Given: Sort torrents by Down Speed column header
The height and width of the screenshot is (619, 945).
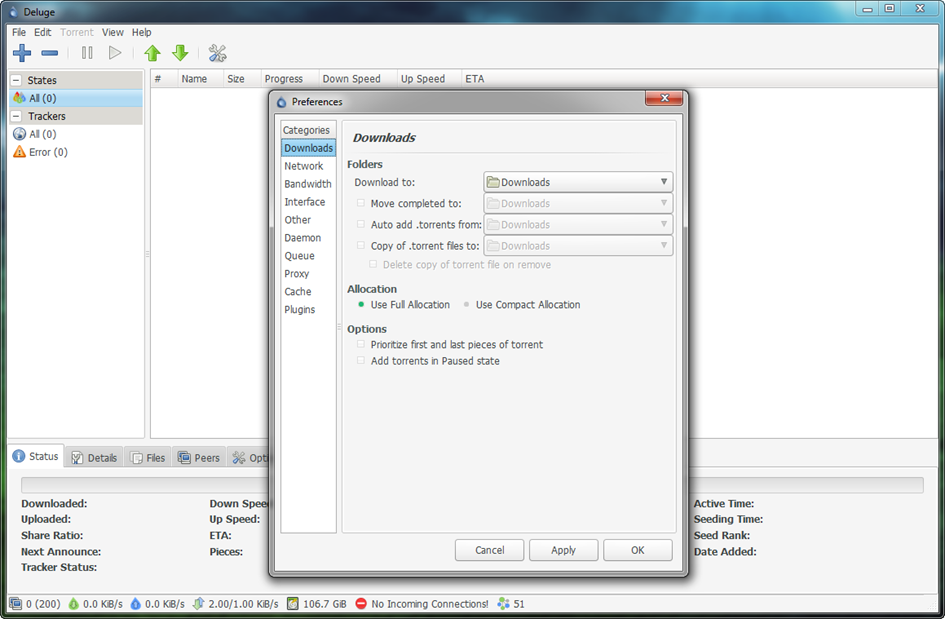Looking at the screenshot, I should pyautogui.click(x=358, y=79).
